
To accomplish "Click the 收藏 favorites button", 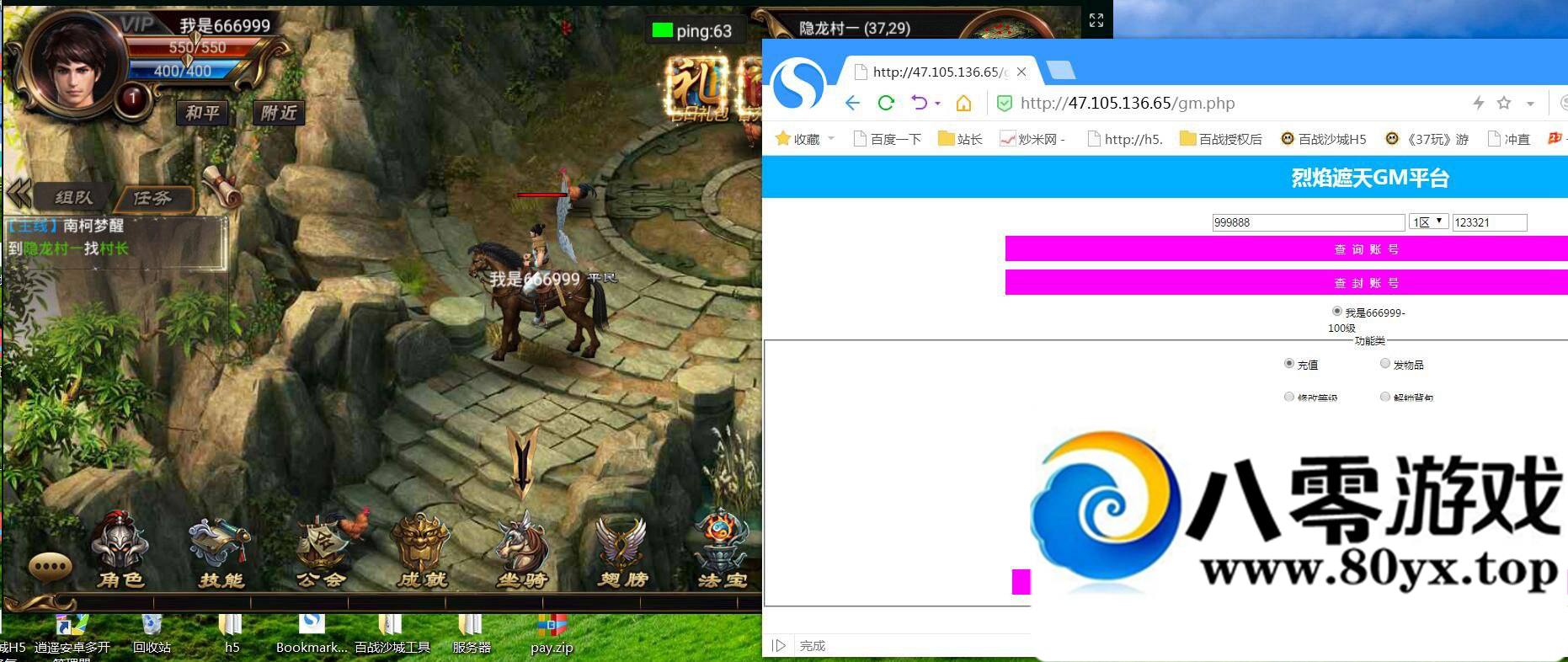I will coord(797,139).
